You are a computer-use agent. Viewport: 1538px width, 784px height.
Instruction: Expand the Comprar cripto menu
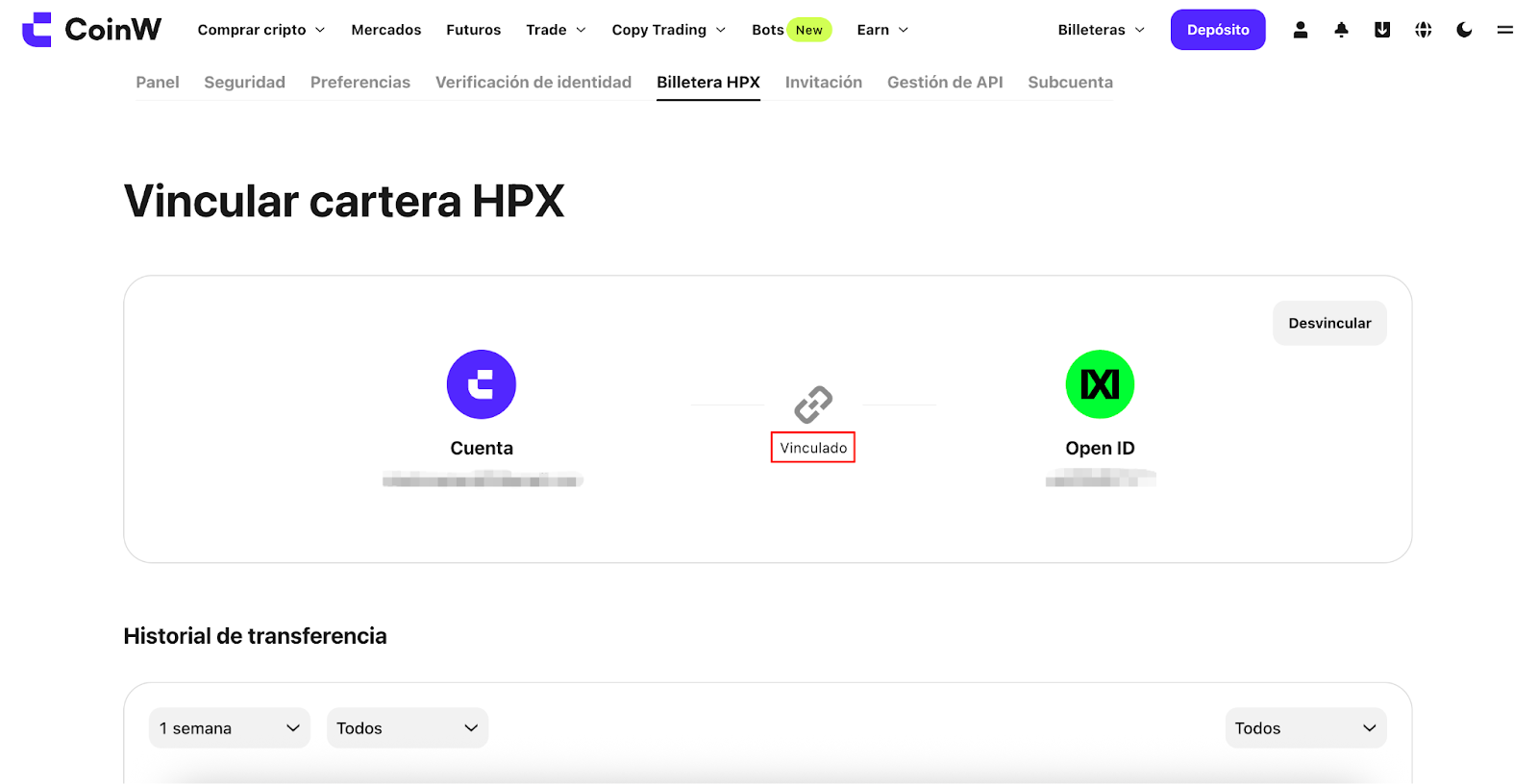pos(261,30)
